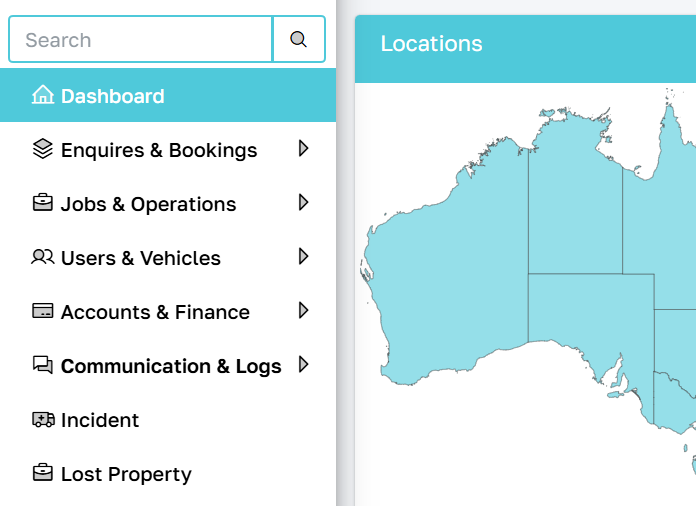Focus the Search text field
Viewport: 696px width, 506px height.
pos(140,40)
